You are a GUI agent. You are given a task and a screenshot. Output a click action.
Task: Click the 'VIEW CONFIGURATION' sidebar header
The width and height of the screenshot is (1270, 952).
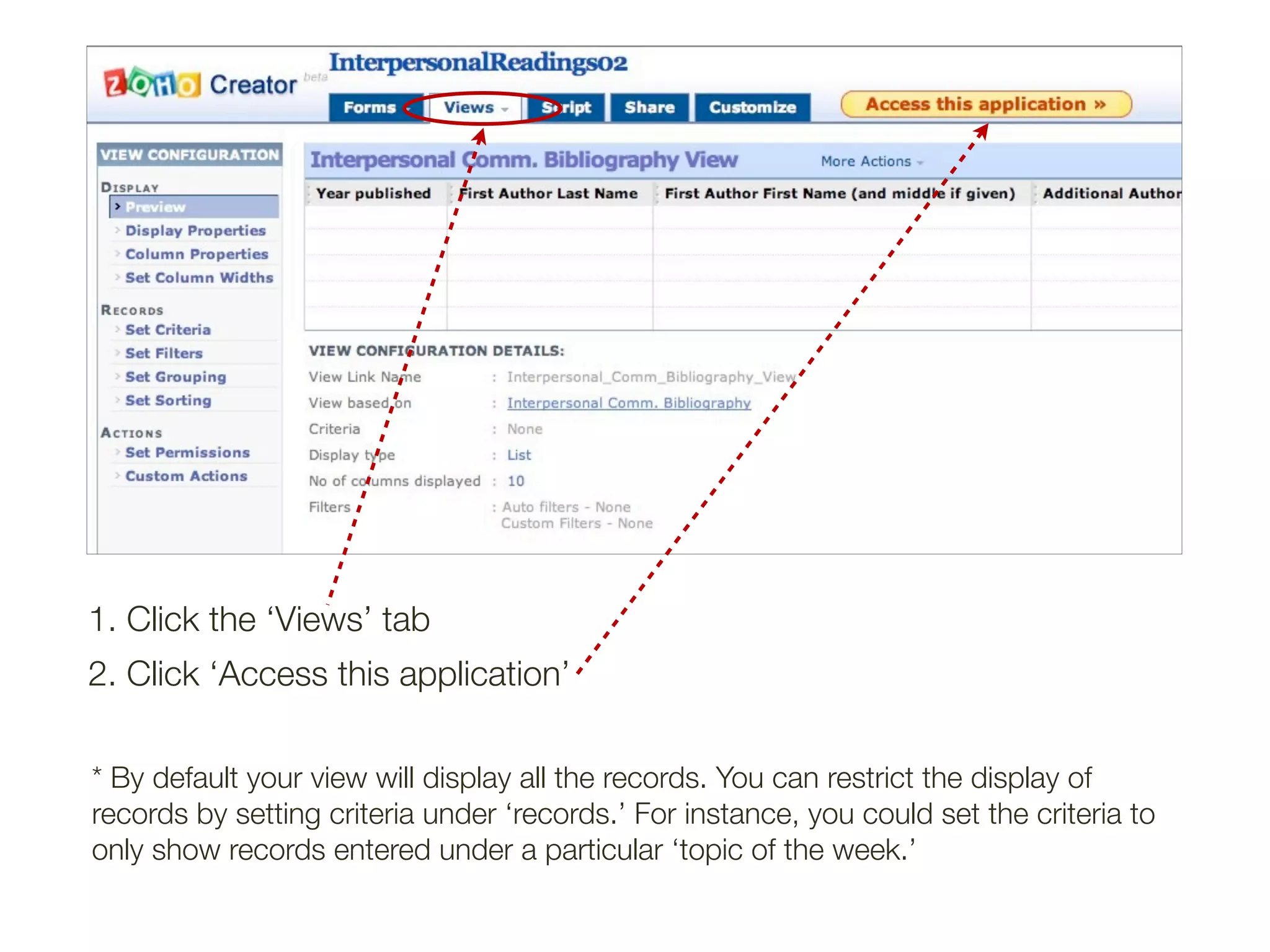[x=190, y=155]
